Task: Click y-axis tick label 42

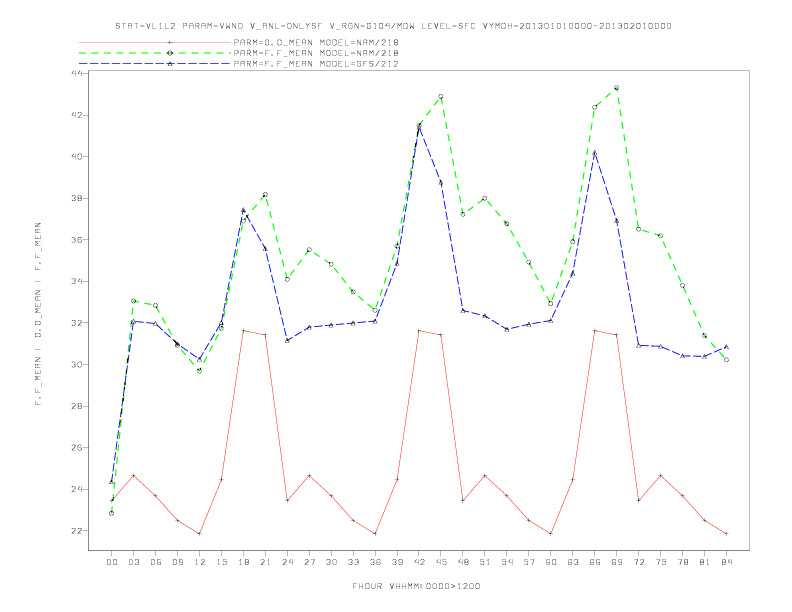Action: pyautogui.click(x=77, y=115)
